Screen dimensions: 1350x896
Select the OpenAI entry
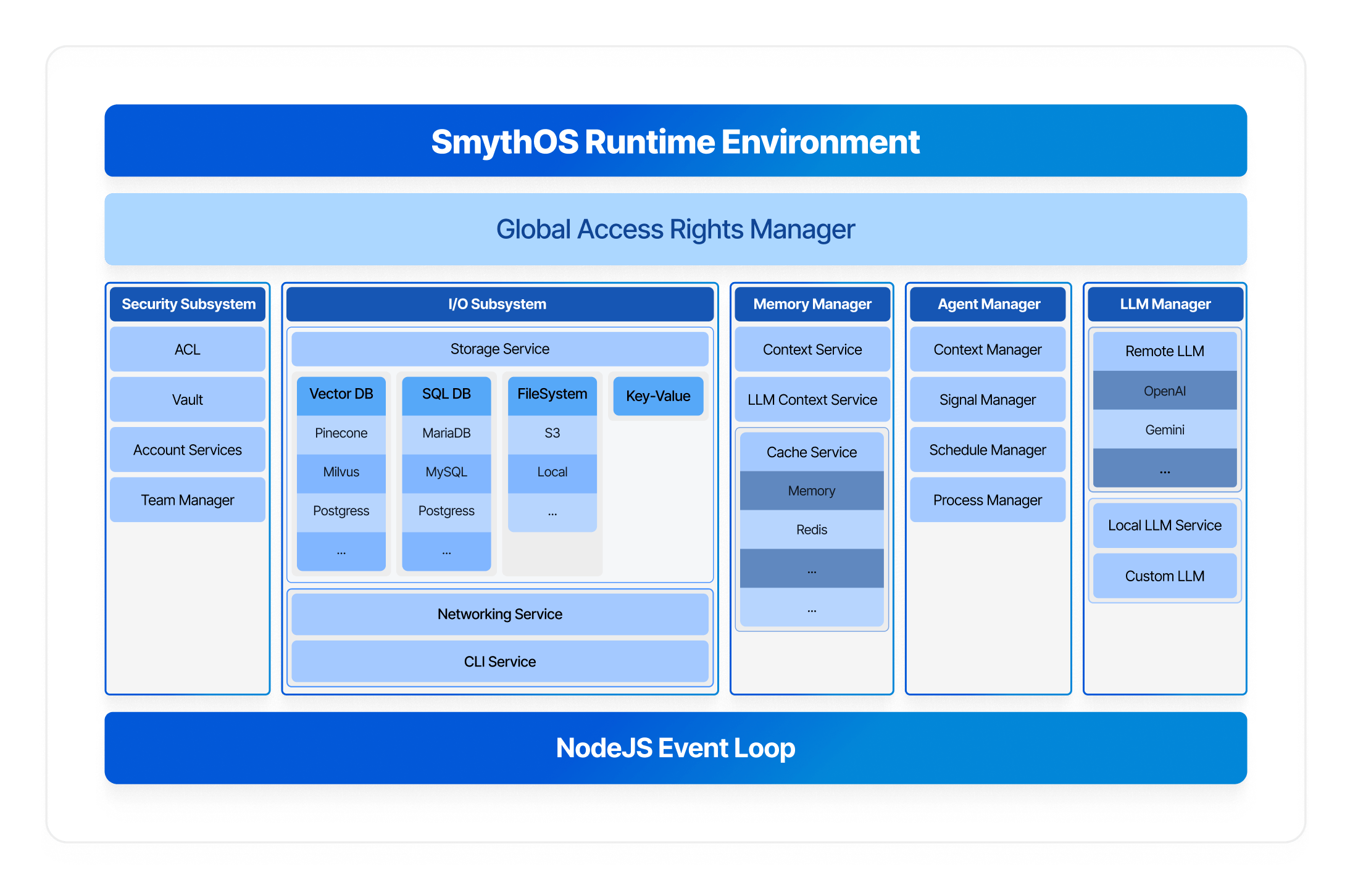pyautogui.click(x=1165, y=391)
